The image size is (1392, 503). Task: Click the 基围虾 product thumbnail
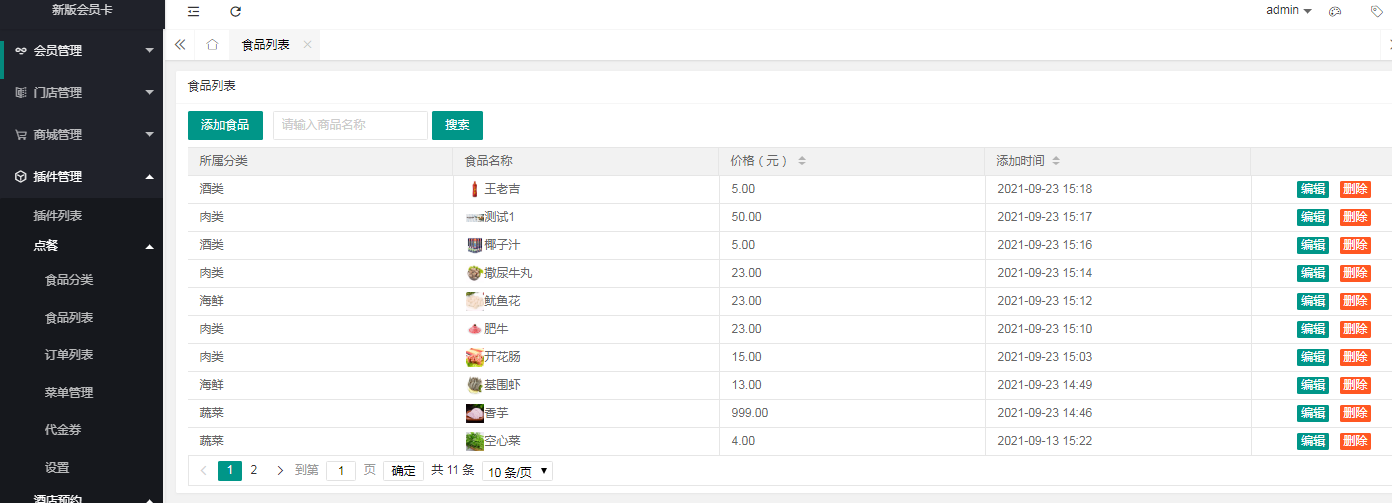pyautogui.click(x=474, y=385)
